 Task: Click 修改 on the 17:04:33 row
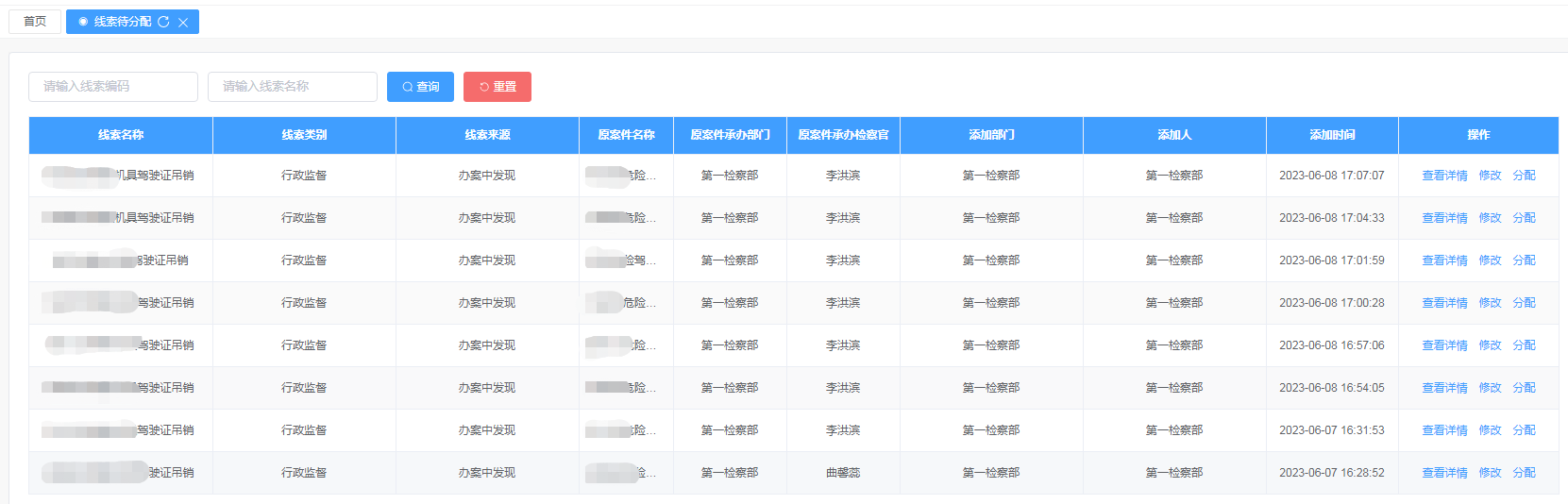click(x=1490, y=218)
